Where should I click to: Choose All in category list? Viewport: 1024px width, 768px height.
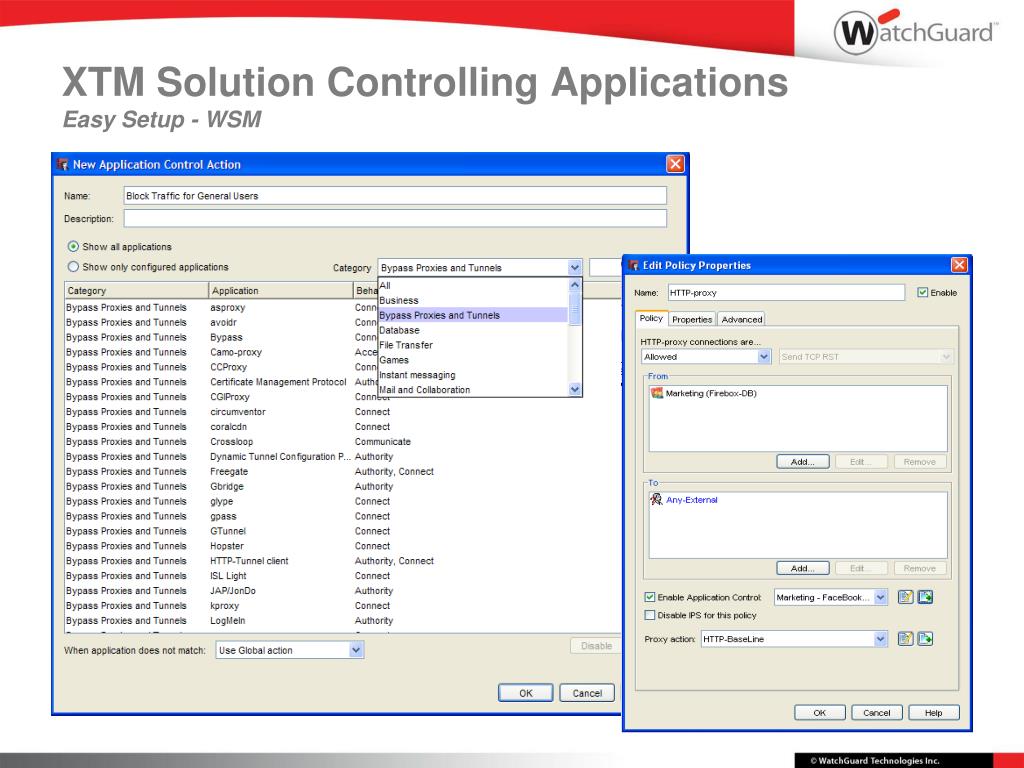click(473, 285)
